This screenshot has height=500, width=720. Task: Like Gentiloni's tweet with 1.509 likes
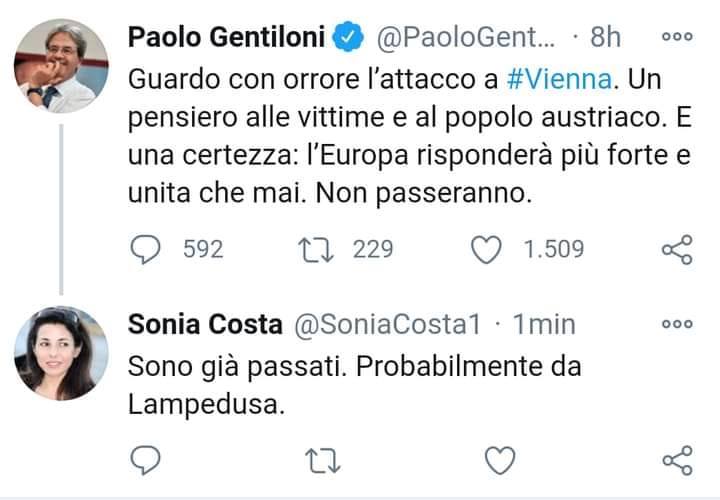coord(486,249)
